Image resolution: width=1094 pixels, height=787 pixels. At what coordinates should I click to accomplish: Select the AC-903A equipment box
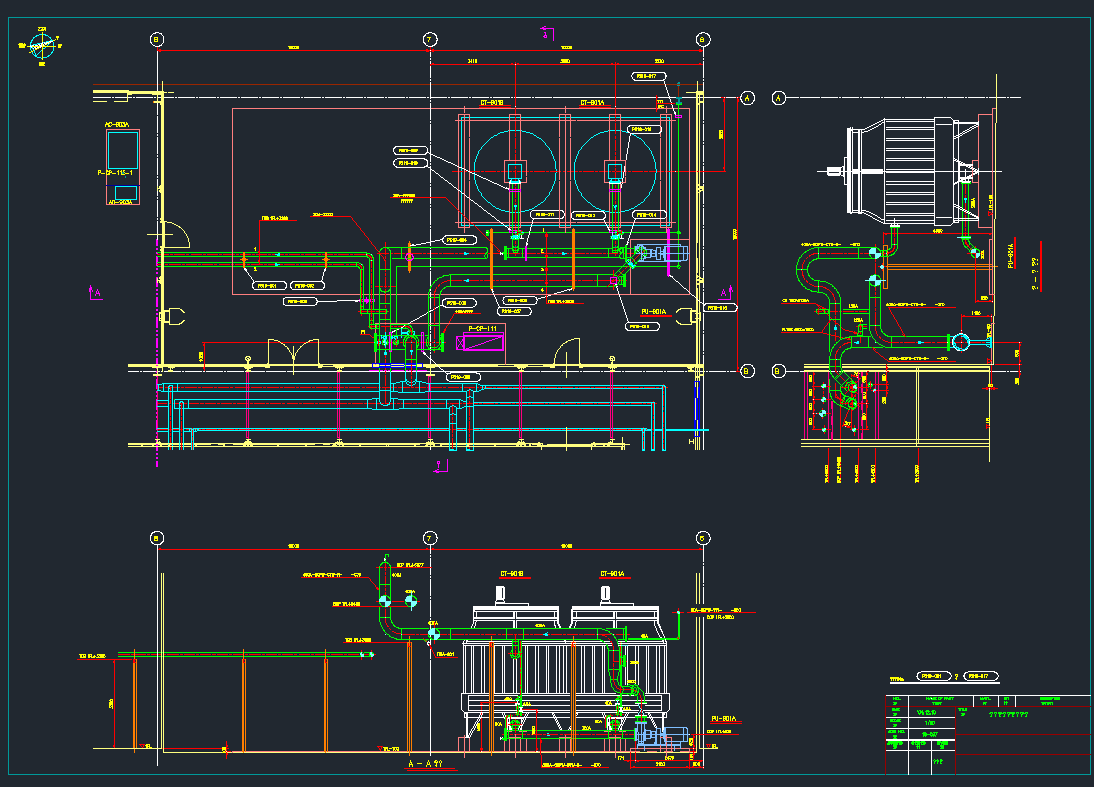click(x=122, y=150)
